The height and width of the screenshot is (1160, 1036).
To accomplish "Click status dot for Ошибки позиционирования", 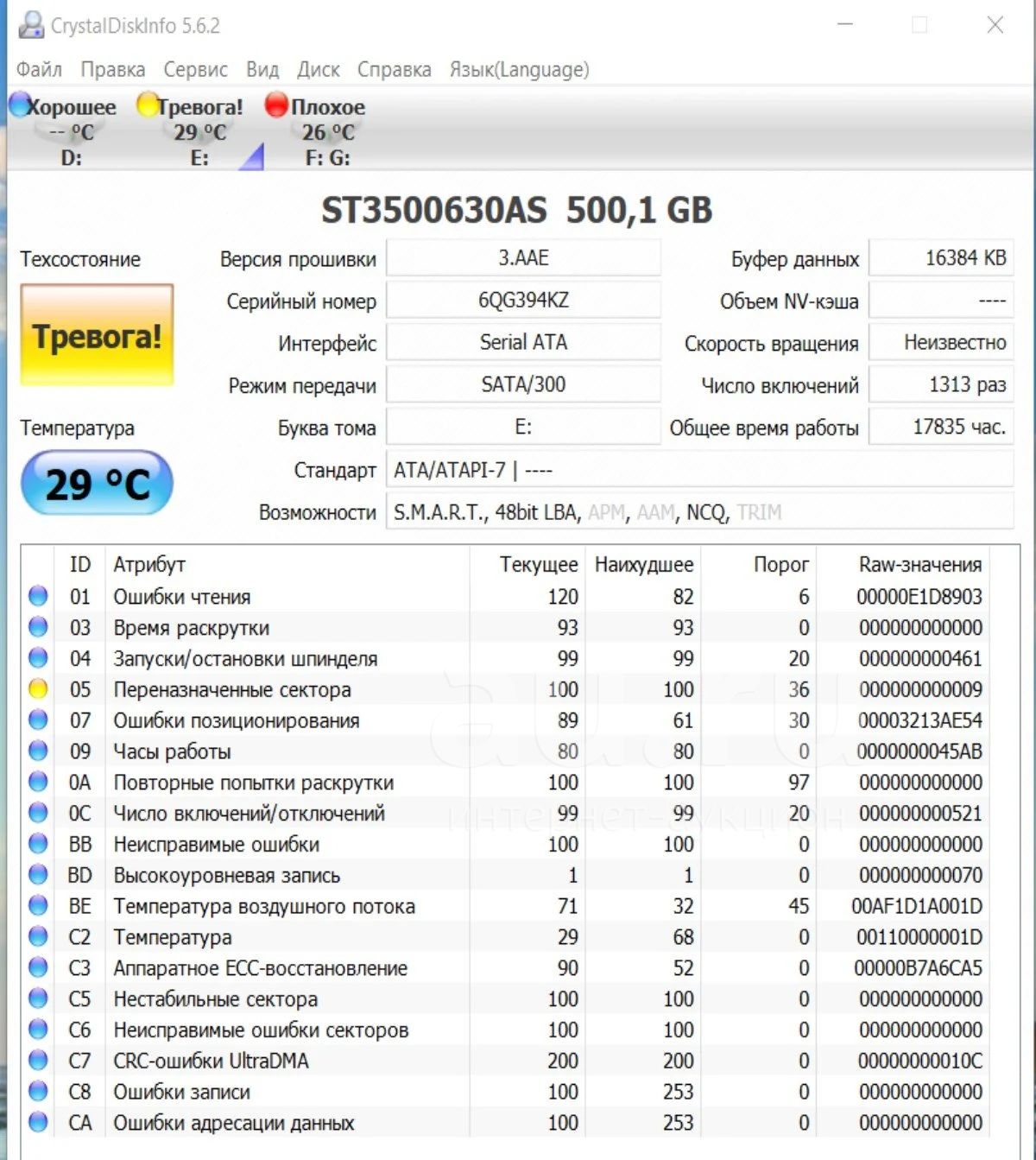I will 38,720.
